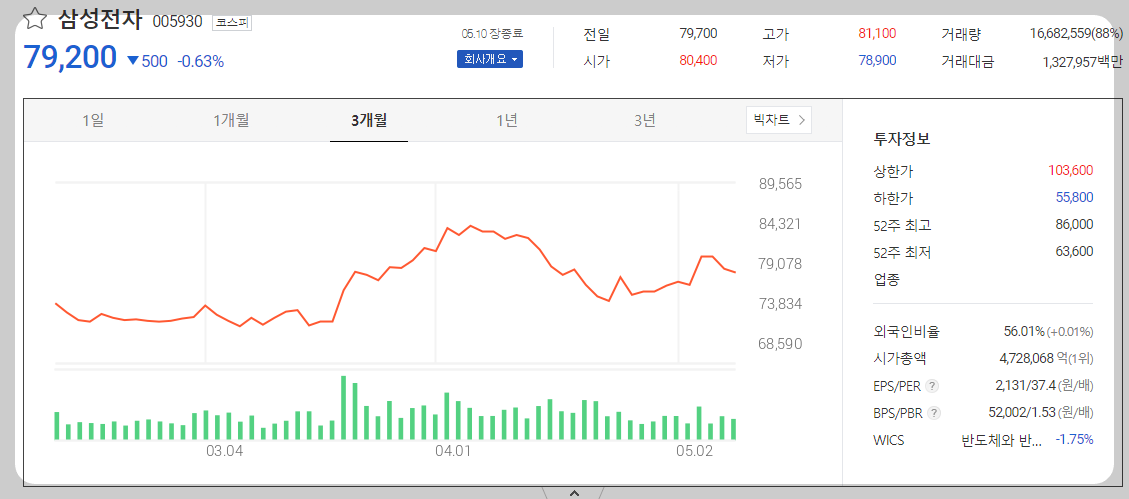
Task: Click 고가 value 81,100
Action: coord(877,33)
